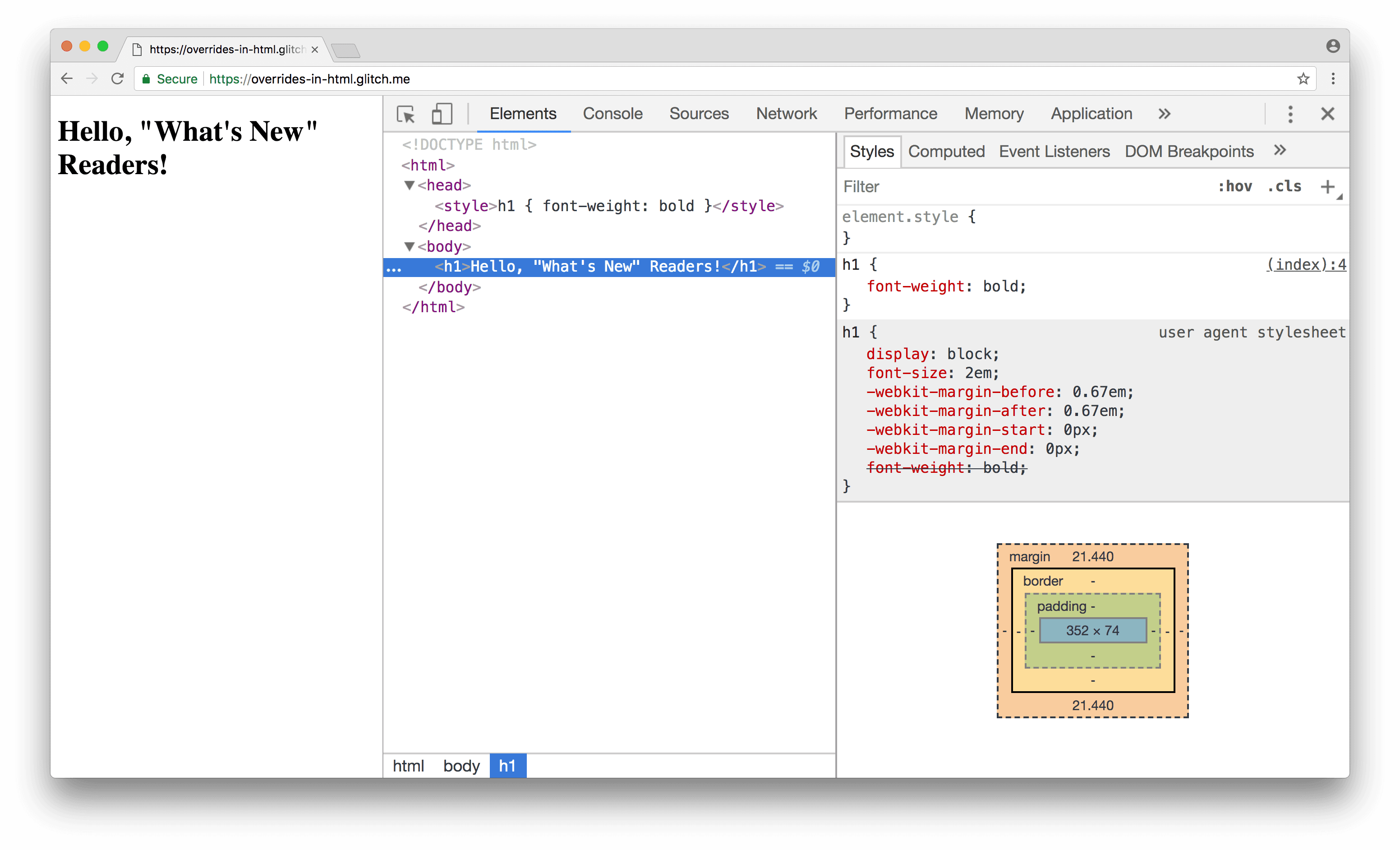This screenshot has height=850, width=1400.
Task: Click the Elements panel inspector icon
Action: (x=406, y=113)
